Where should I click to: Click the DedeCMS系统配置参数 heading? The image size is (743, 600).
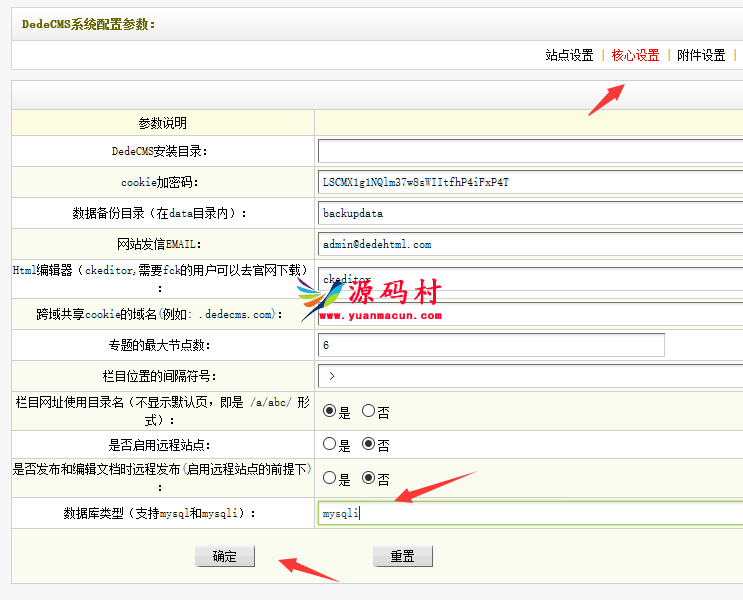click(x=89, y=24)
